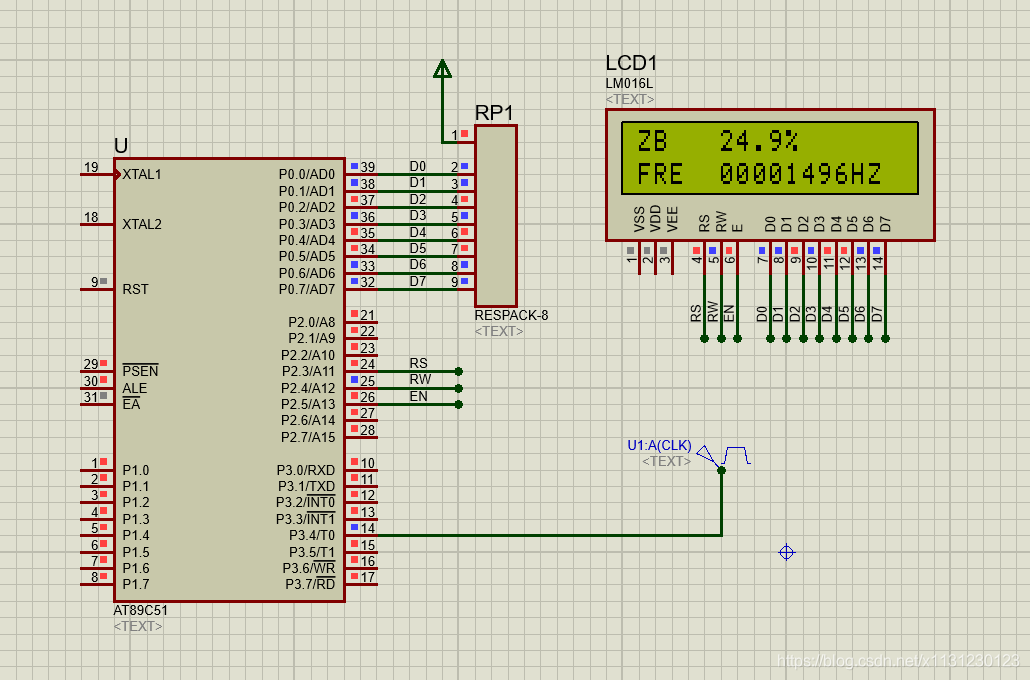The image size is (1030, 680).
Task: Click the AT89C51 part name text
Action: (x=141, y=610)
